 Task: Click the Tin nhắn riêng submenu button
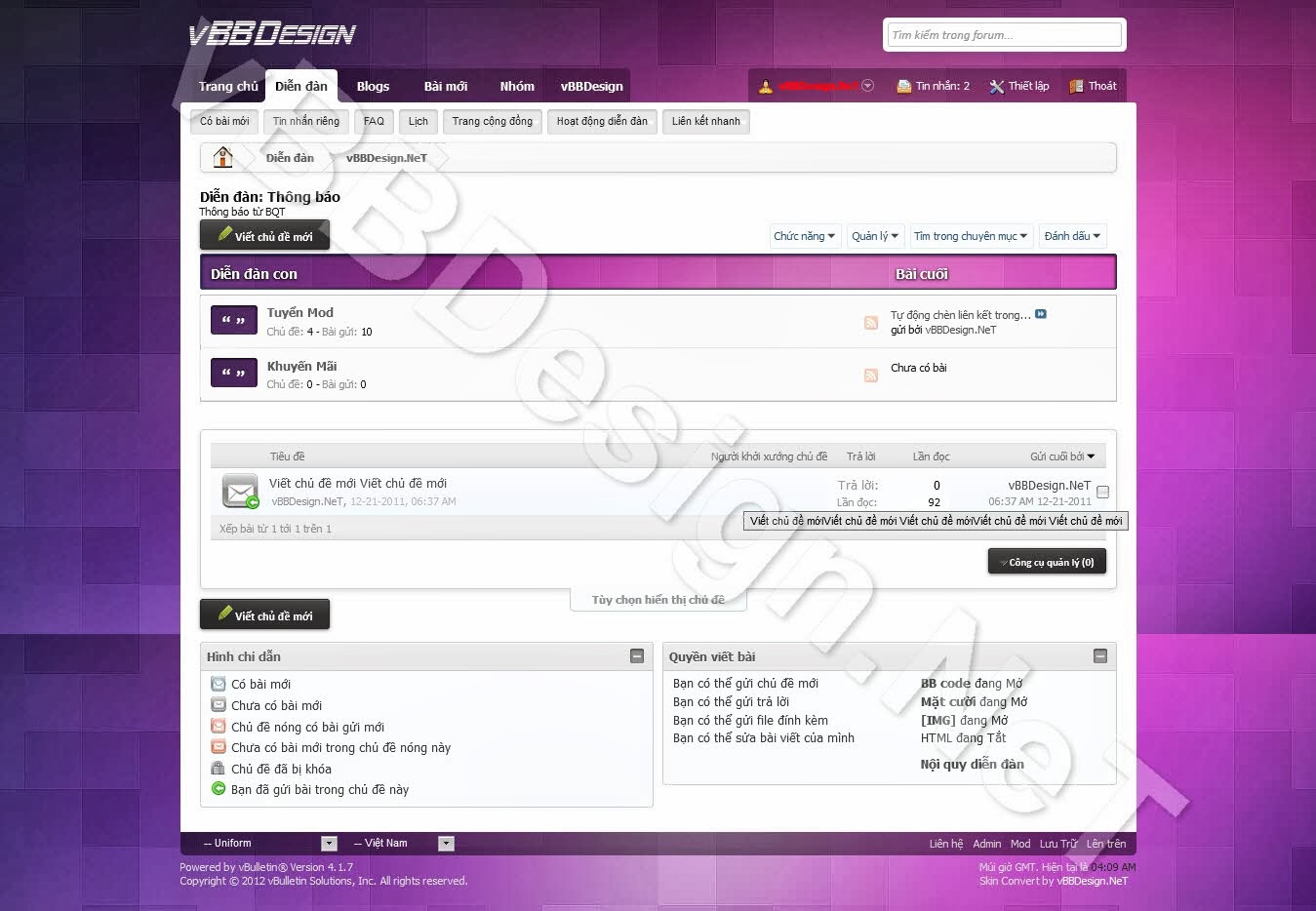point(306,121)
